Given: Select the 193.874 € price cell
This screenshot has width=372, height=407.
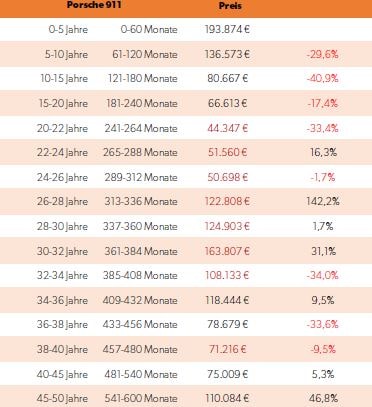Looking at the screenshot, I should 227,29.
